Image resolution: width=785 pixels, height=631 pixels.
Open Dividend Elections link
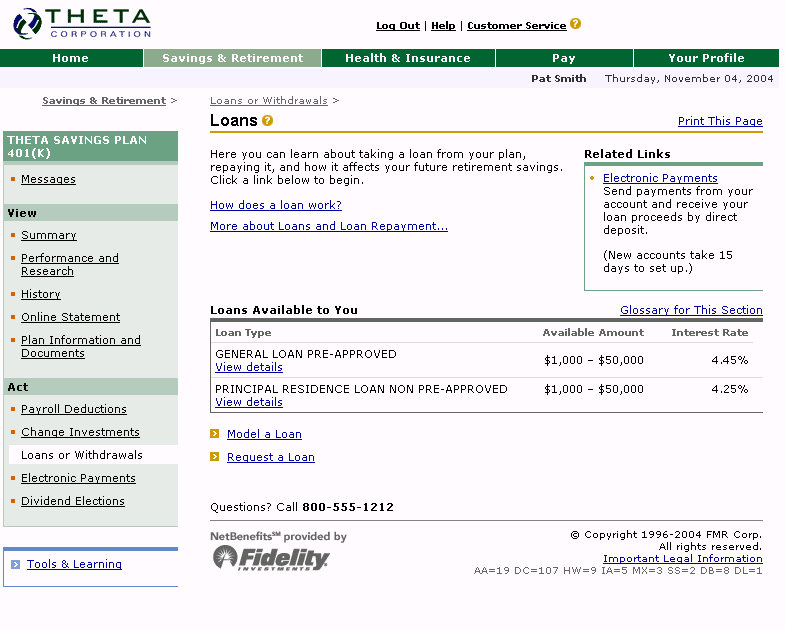point(73,501)
